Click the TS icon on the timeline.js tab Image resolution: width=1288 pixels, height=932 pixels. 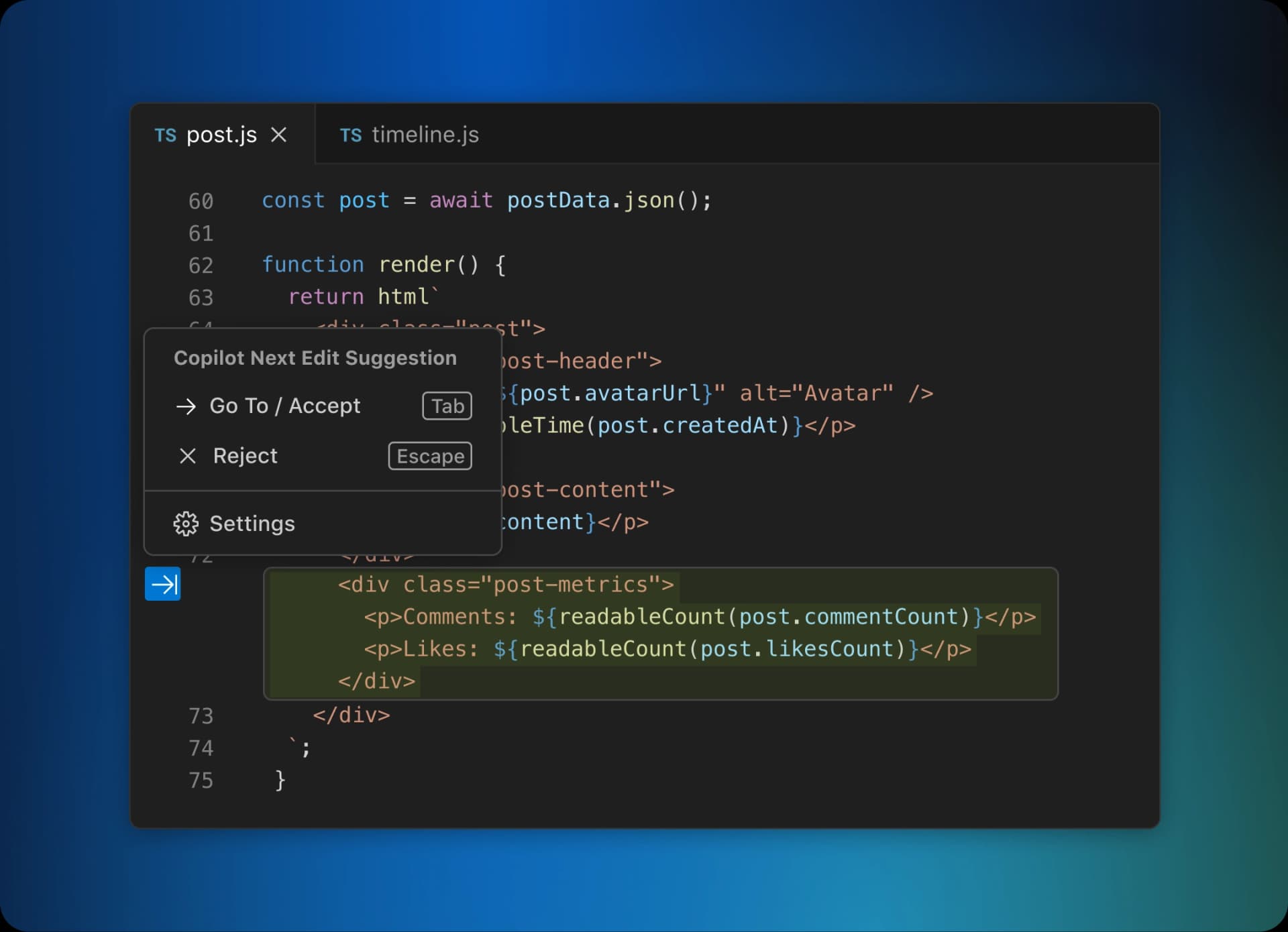[x=352, y=135]
